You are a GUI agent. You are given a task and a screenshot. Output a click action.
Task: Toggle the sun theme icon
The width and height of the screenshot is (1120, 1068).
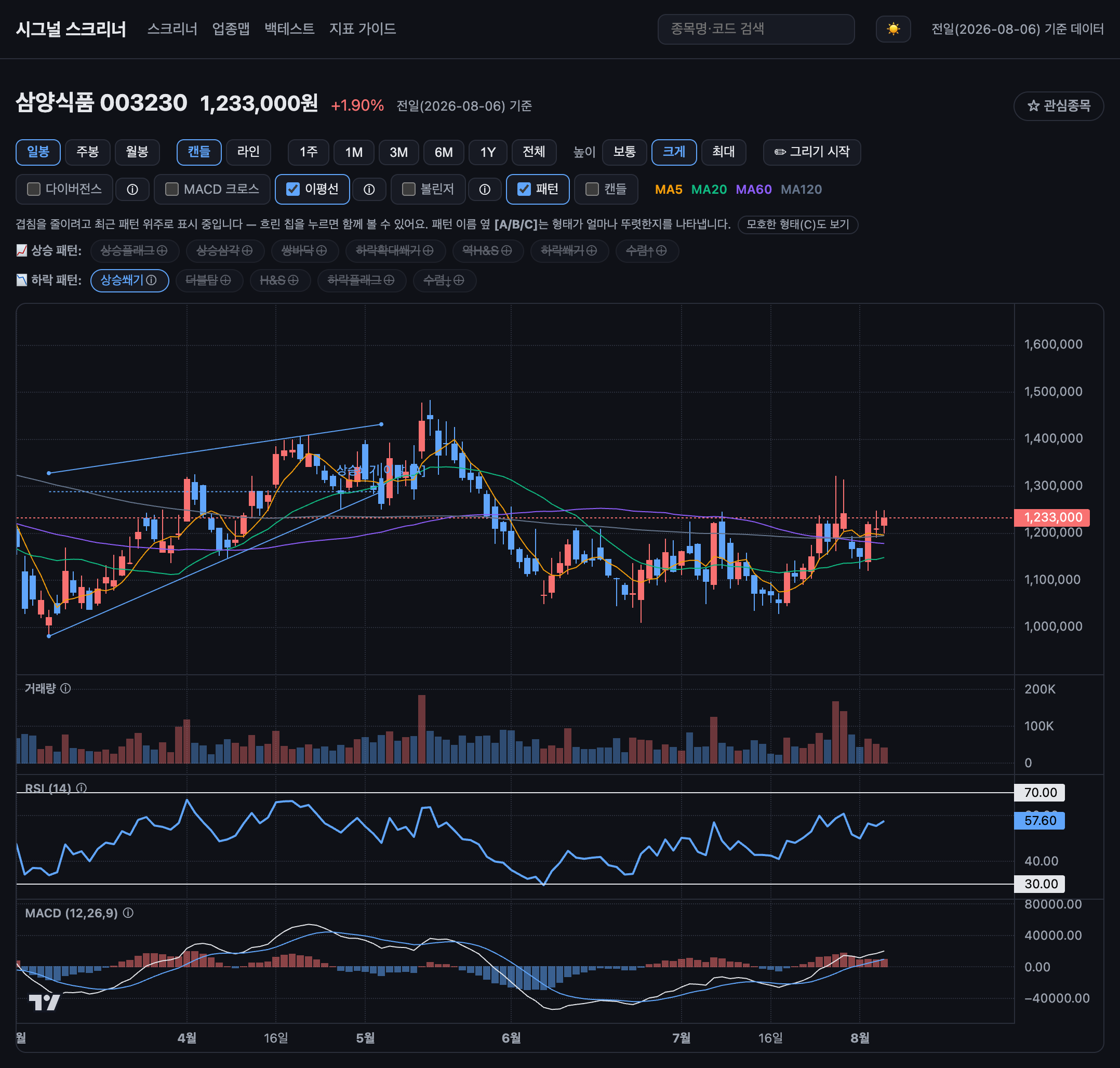click(x=893, y=29)
